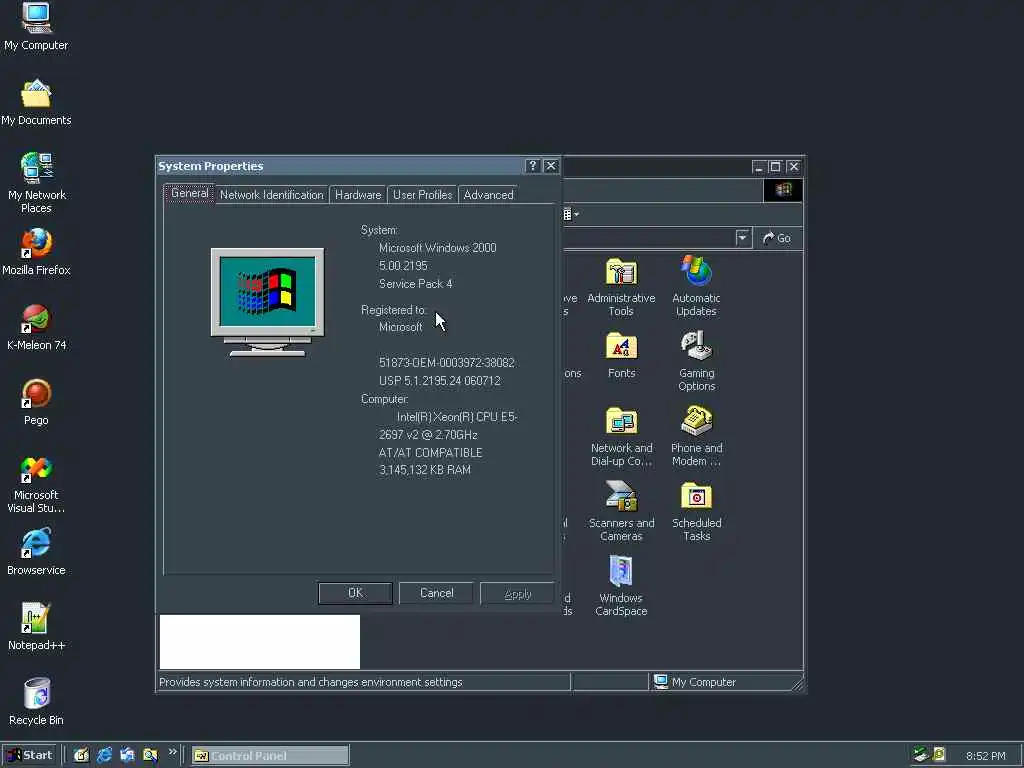This screenshot has width=1024, height=768.
Task: Click the 'Service Pack 4' text
Action: pyautogui.click(x=415, y=284)
